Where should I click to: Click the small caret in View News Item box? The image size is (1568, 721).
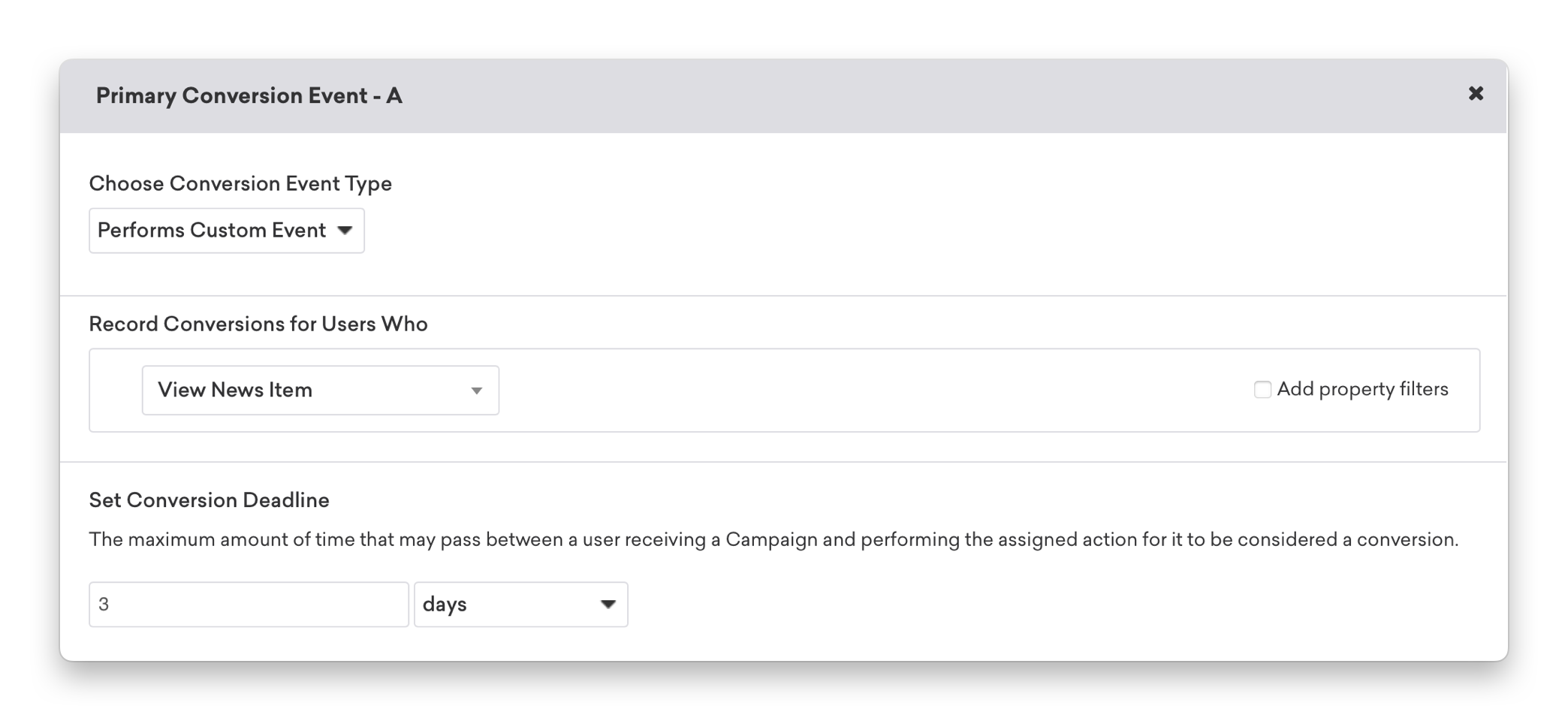(x=476, y=391)
